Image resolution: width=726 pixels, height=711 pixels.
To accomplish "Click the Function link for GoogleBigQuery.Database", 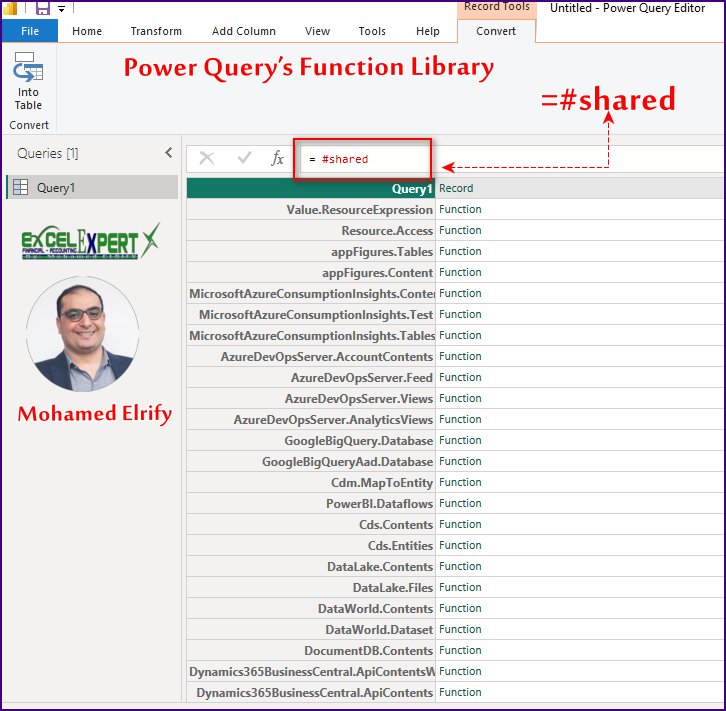I will point(460,440).
